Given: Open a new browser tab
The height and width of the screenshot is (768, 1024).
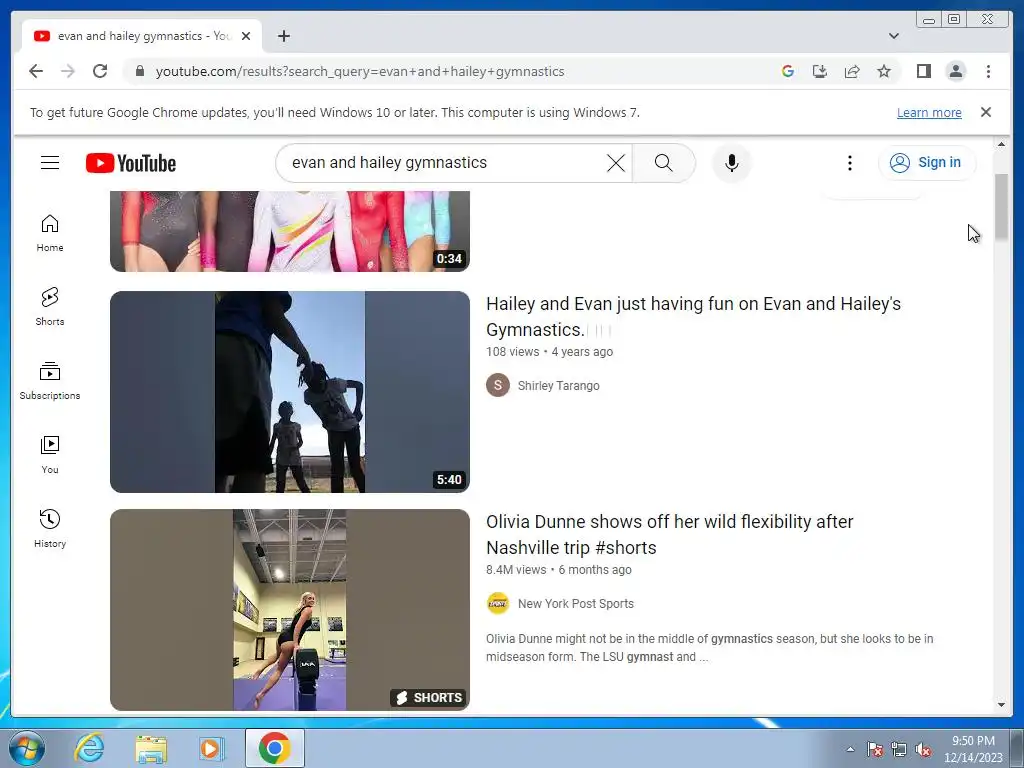Looking at the screenshot, I should click(x=283, y=36).
